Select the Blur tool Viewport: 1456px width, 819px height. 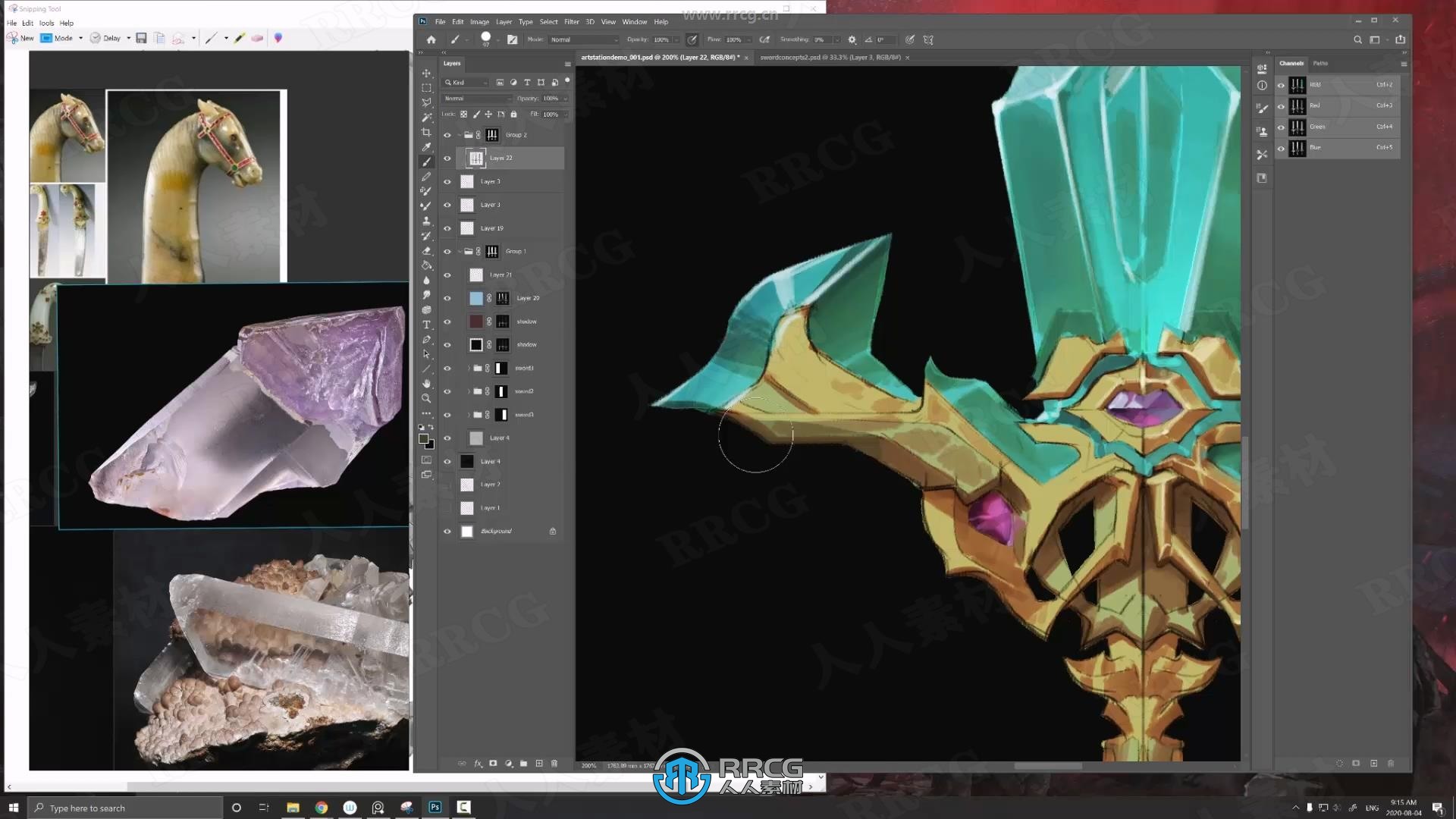[x=426, y=280]
